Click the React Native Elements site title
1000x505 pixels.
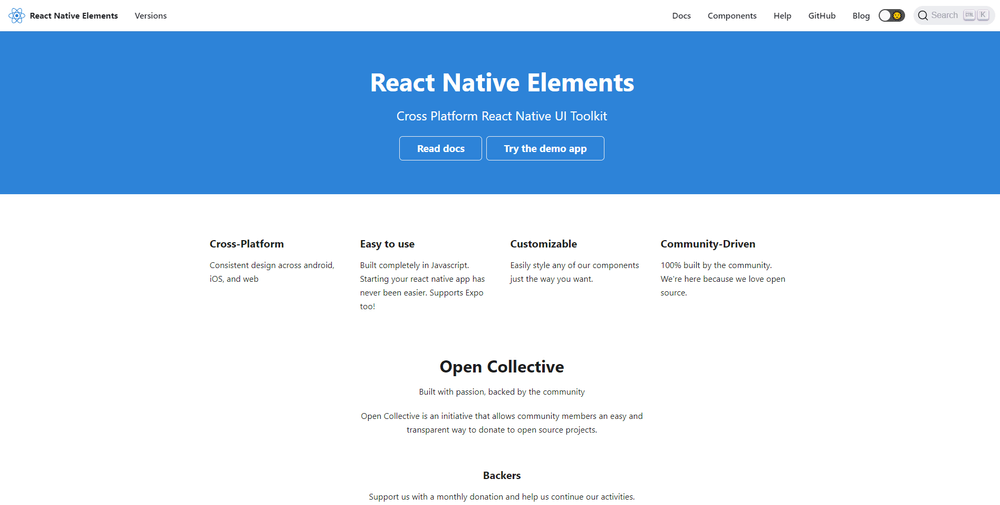[x=73, y=16]
